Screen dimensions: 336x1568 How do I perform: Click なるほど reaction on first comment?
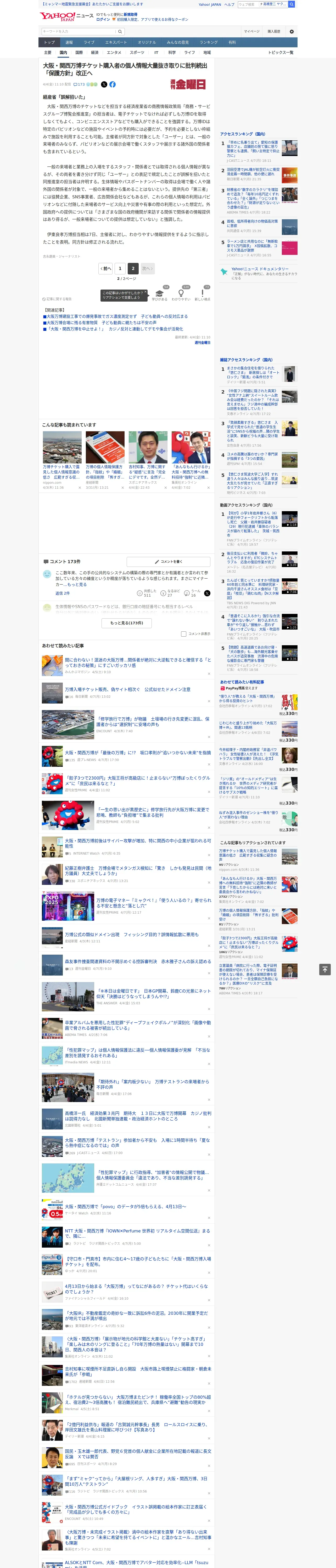click(x=170, y=593)
